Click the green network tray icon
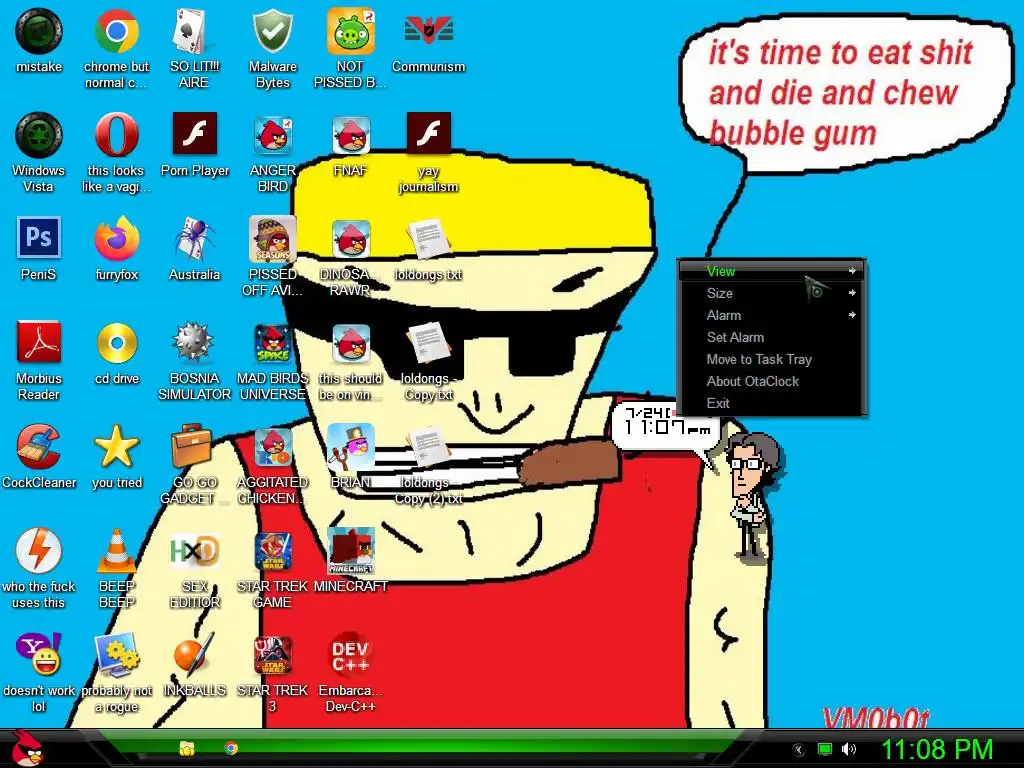This screenshot has height=768, width=1024. [825, 749]
